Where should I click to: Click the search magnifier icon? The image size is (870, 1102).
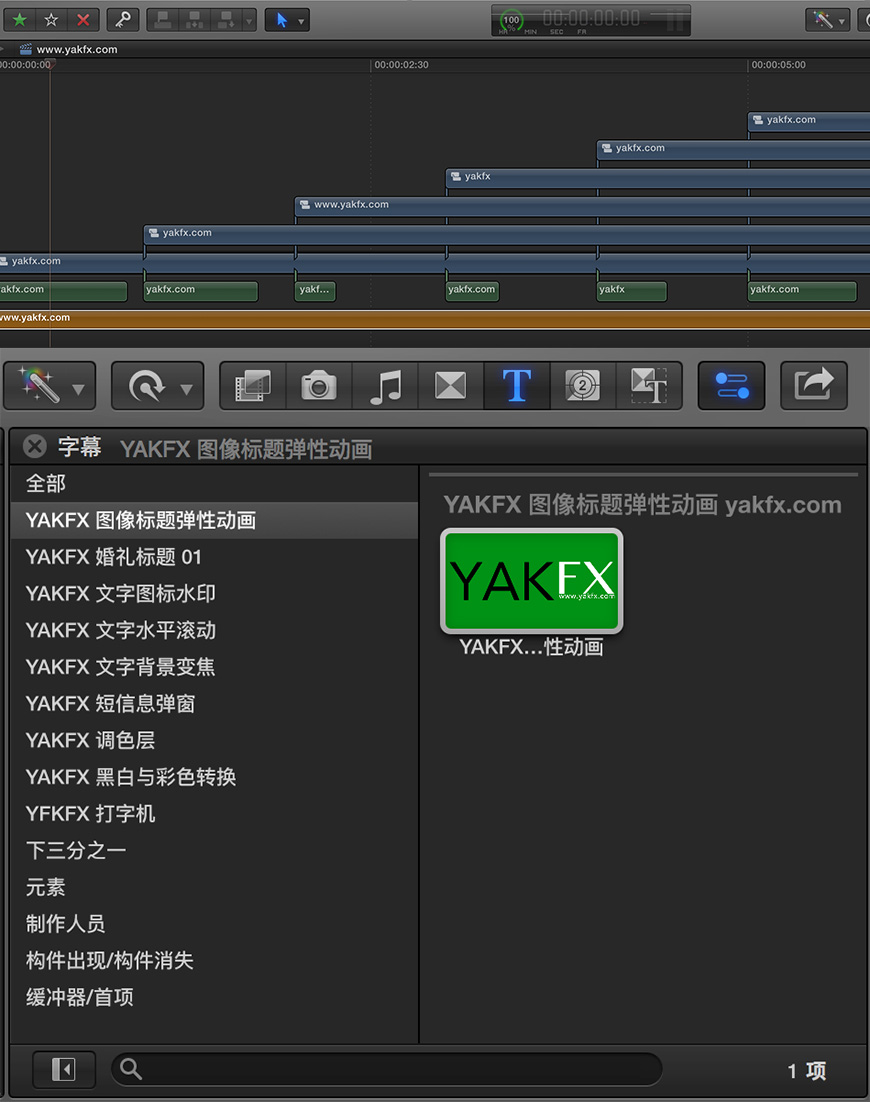point(131,1069)
